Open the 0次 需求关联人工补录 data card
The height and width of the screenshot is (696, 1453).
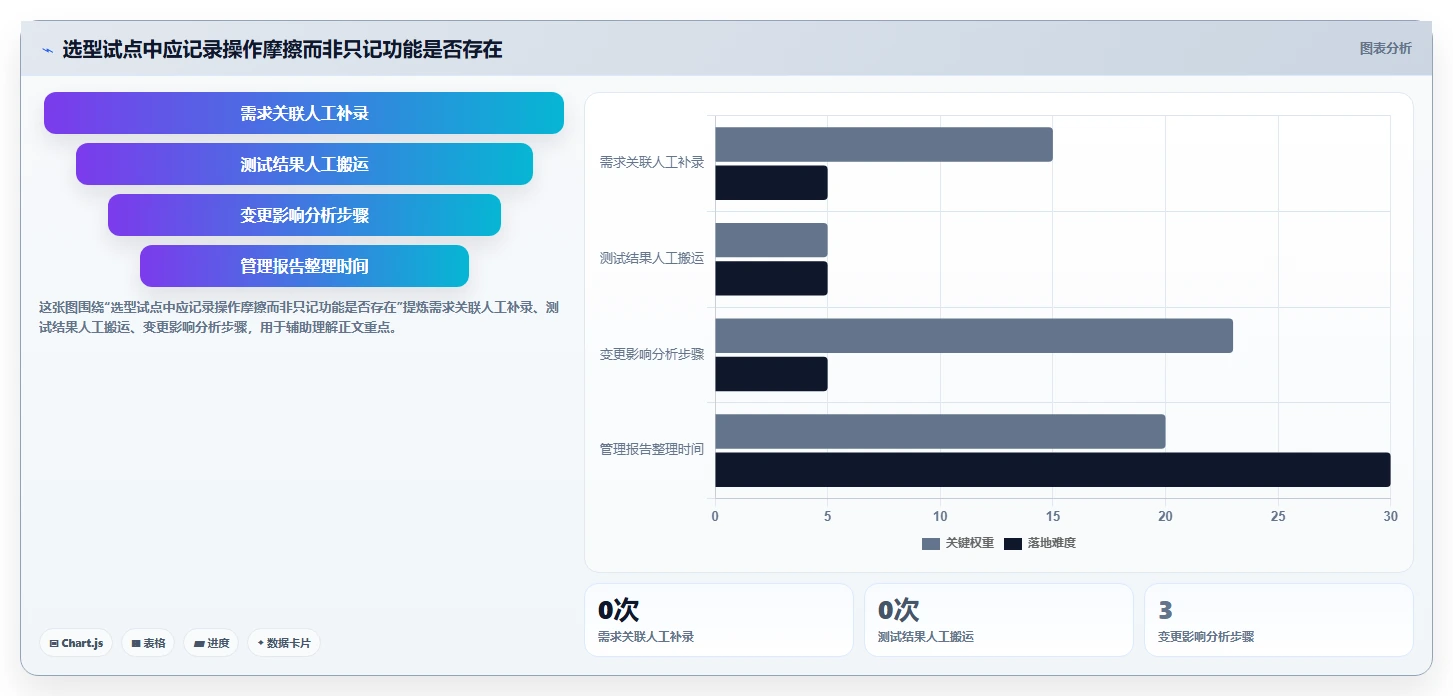[x=719, y=620]
